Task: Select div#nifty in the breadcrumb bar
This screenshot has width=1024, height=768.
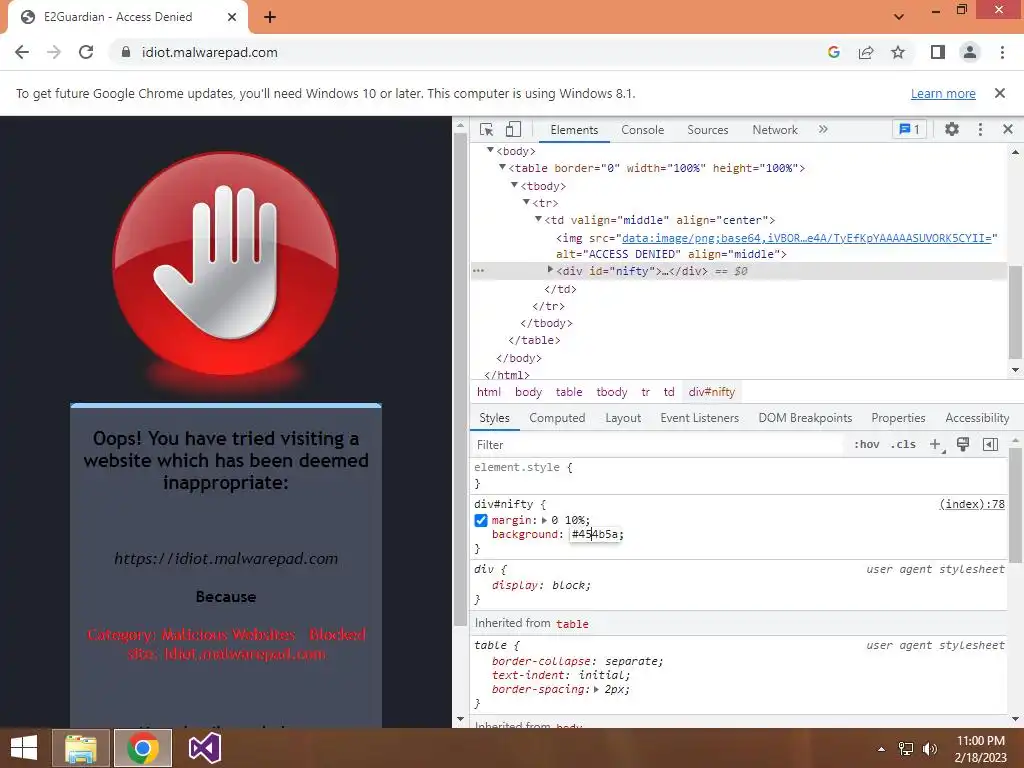Action: tap(711, 392)
